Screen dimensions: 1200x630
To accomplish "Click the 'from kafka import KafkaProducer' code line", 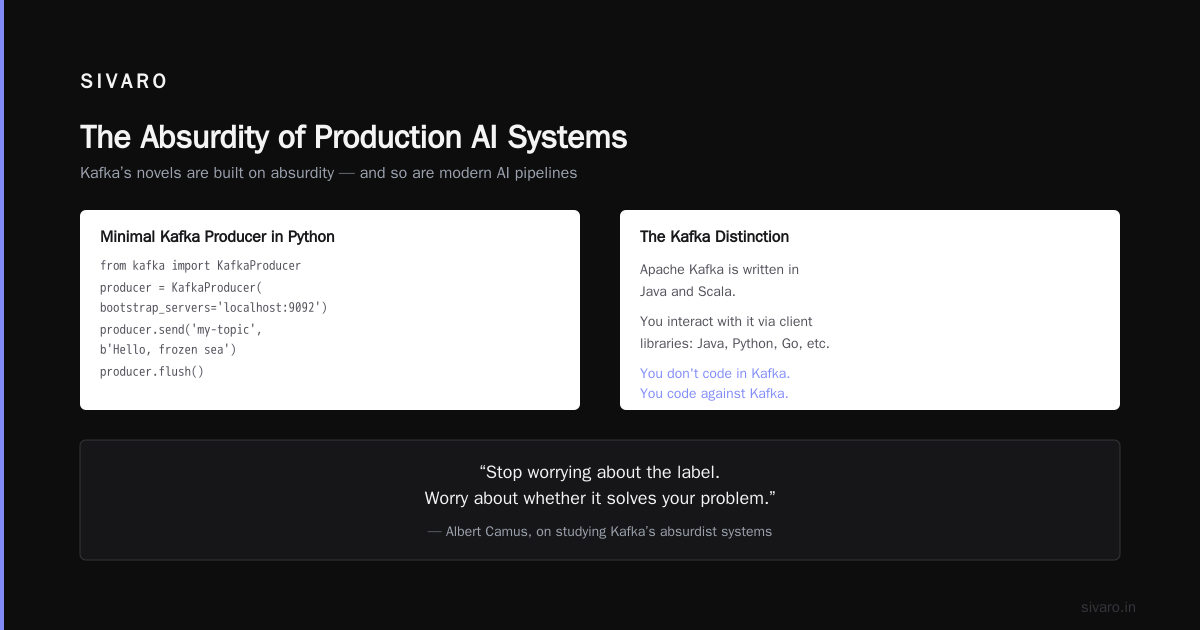I will (200, 266).
